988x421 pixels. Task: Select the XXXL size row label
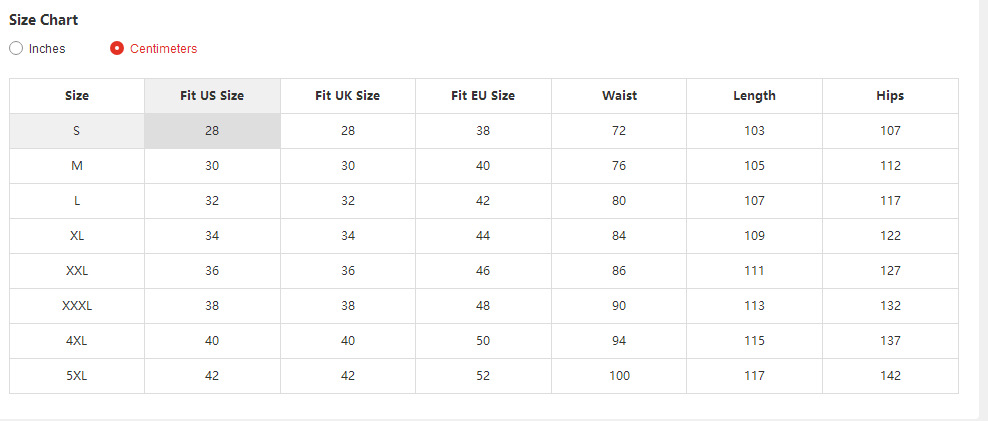coord(77,306)
